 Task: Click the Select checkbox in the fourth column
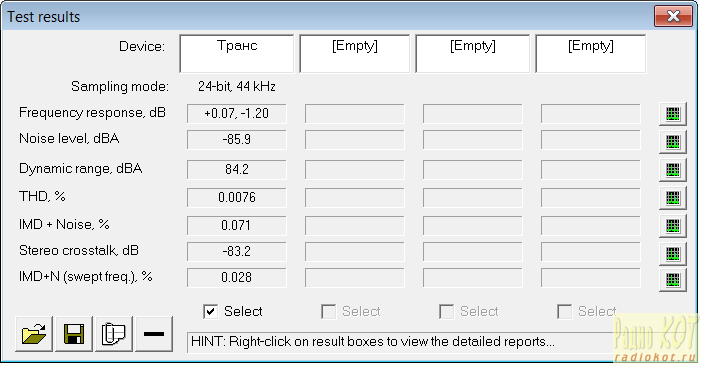coord(564,312)
